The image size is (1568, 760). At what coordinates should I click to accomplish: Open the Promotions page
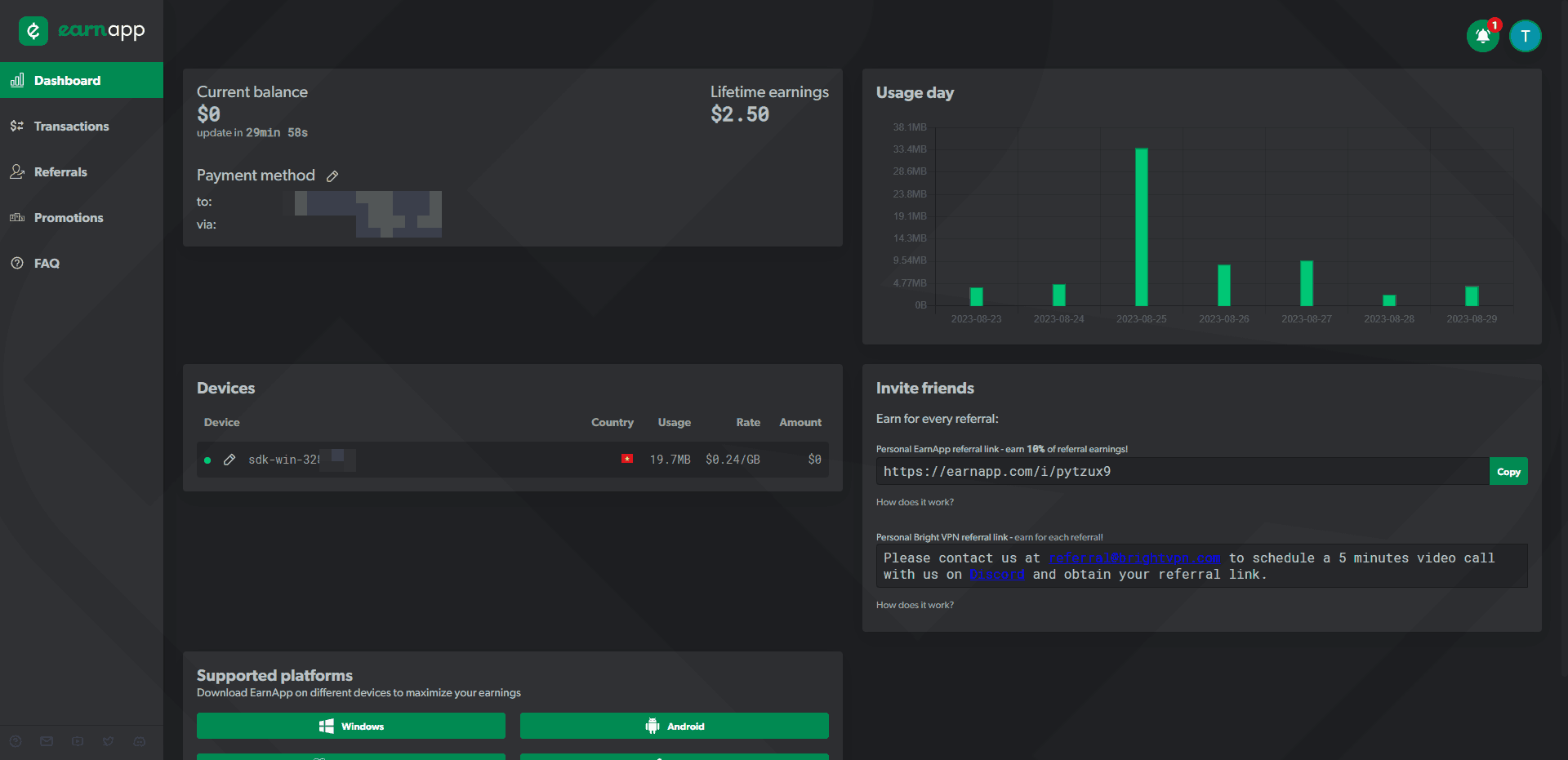(82, 217)
